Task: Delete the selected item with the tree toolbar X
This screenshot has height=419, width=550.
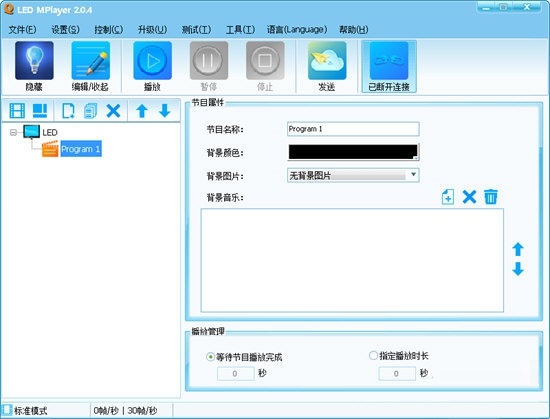Action: (x=113, y=111)
